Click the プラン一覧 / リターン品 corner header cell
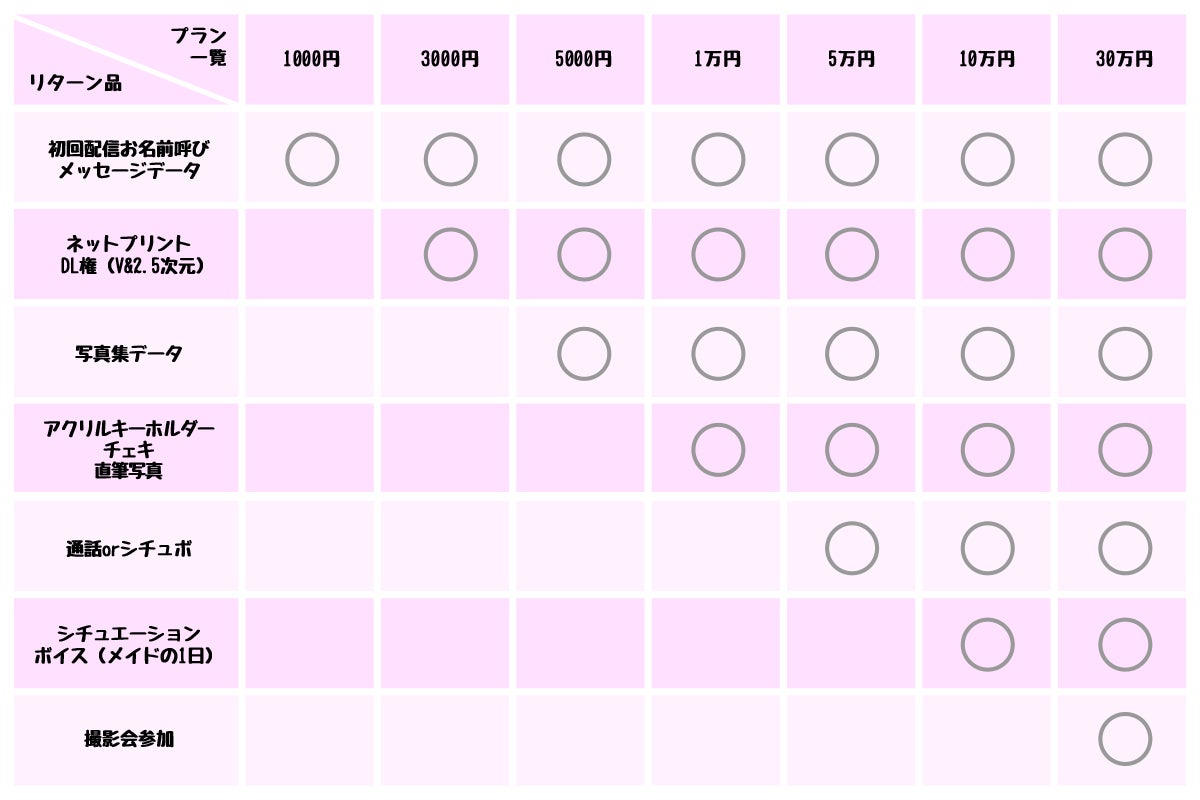This screenshot has width=1200, height=800. pyautogui.click(x=127, y=59)
